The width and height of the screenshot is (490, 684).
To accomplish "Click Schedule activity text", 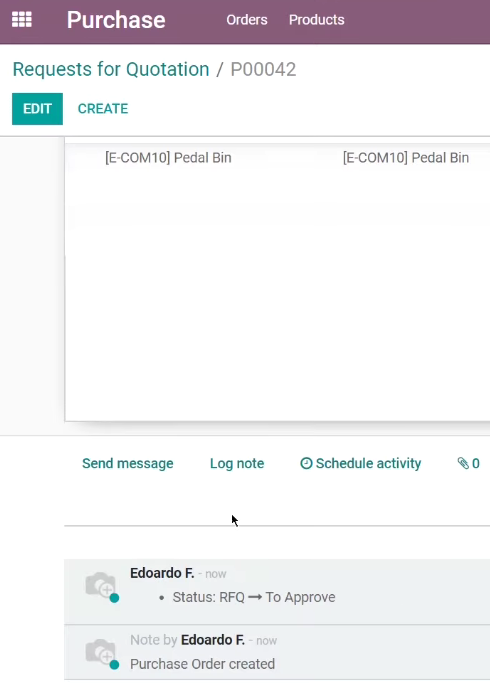I will (x=368, y=463).
